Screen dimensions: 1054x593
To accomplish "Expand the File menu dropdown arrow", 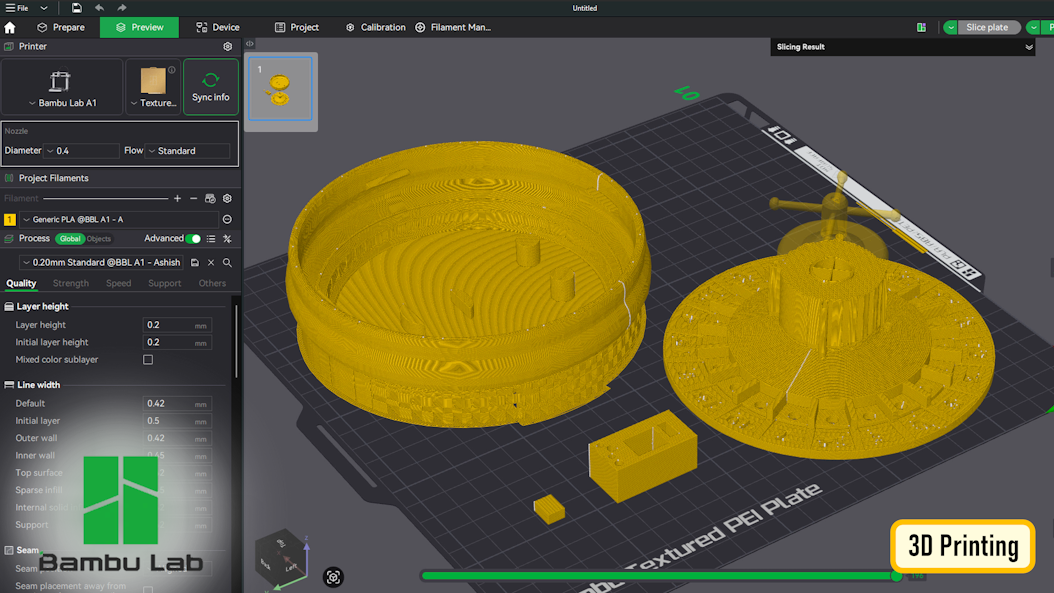I will tap(44, 8).
